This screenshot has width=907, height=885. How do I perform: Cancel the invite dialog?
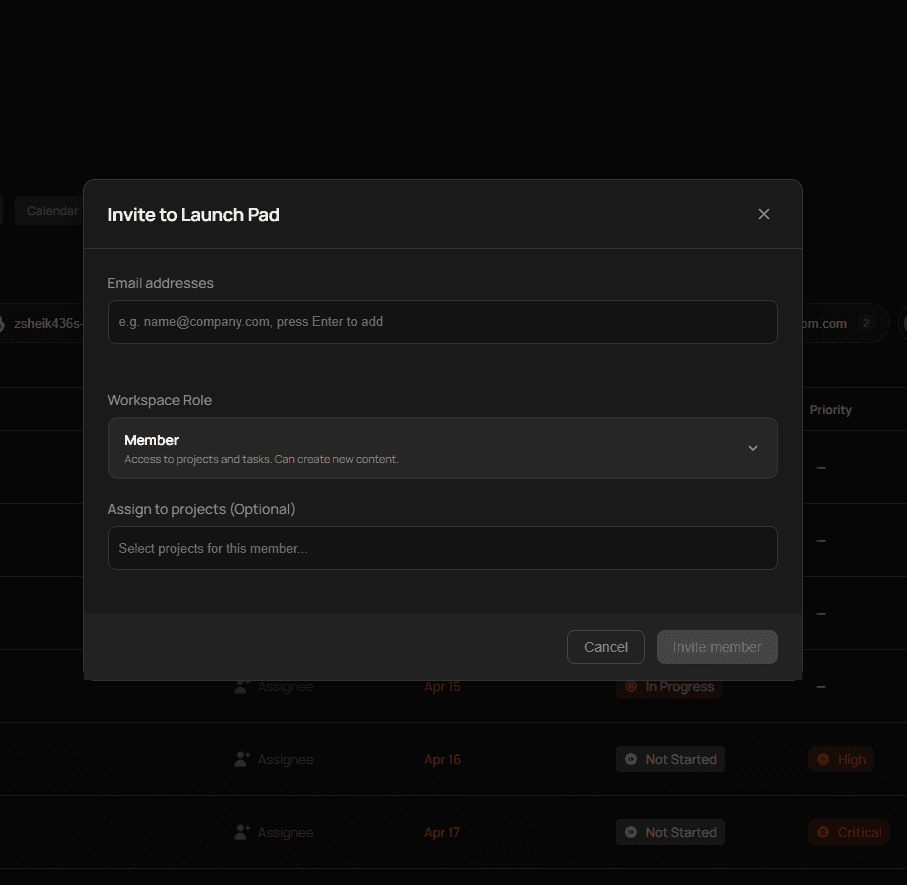pyautogui.click(x=606, y=647)
